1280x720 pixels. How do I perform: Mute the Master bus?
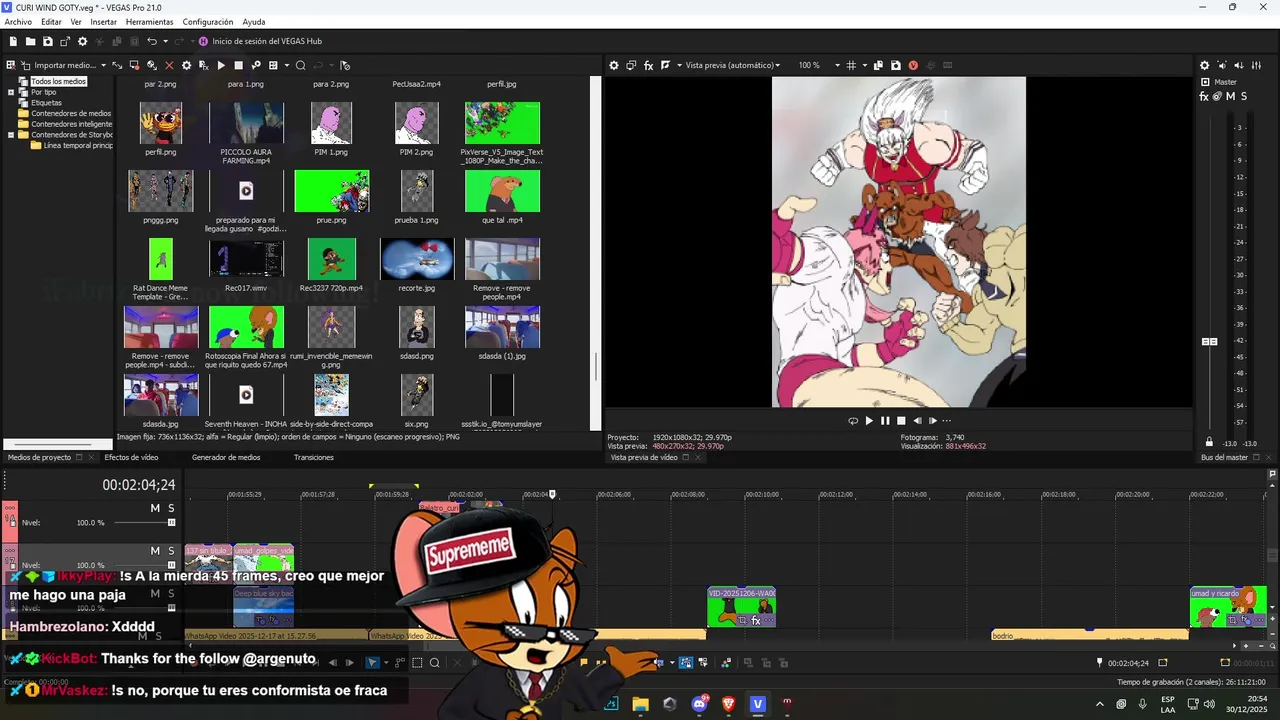tap(1230, 96)
